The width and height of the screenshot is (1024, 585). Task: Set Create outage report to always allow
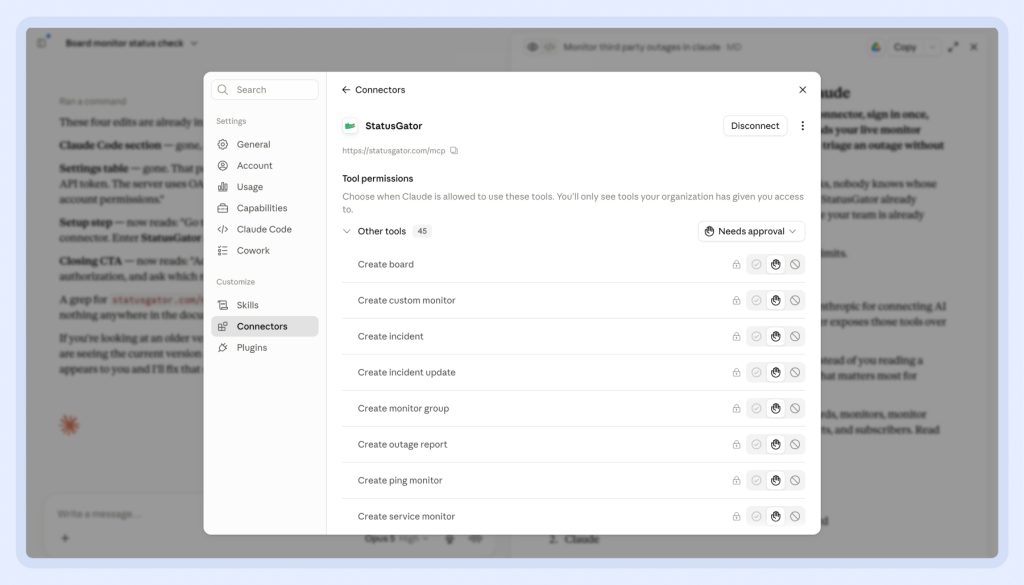756,444
